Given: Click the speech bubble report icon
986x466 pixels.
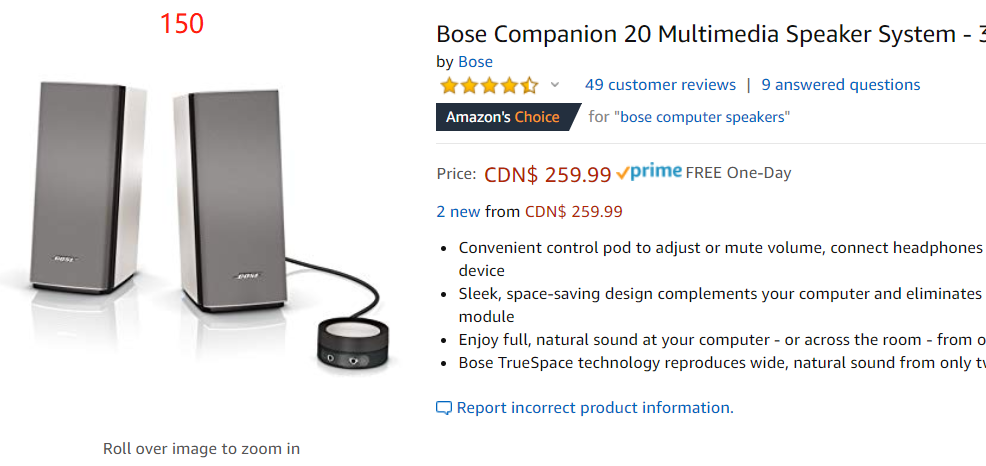Looking at the screenshot, I should (444, 408).
